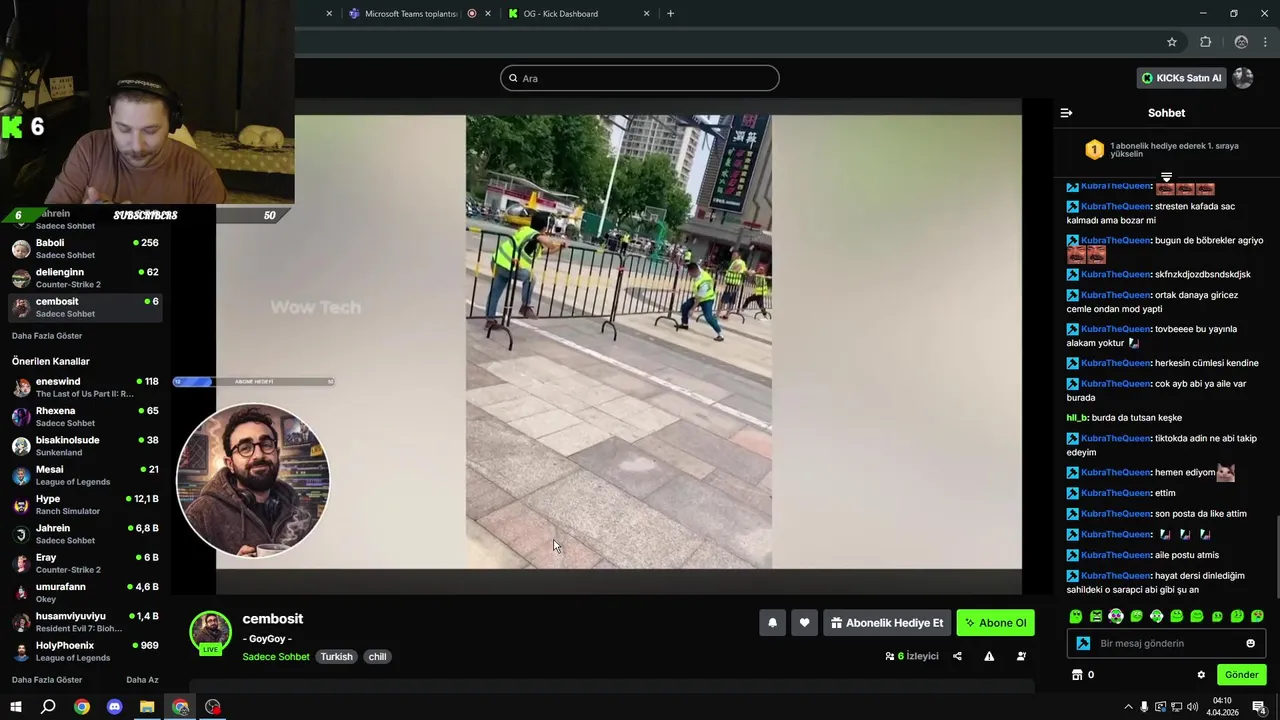Pick the last crying green emote
This screenshot has height=720, width=1280.
[1257, 616]
